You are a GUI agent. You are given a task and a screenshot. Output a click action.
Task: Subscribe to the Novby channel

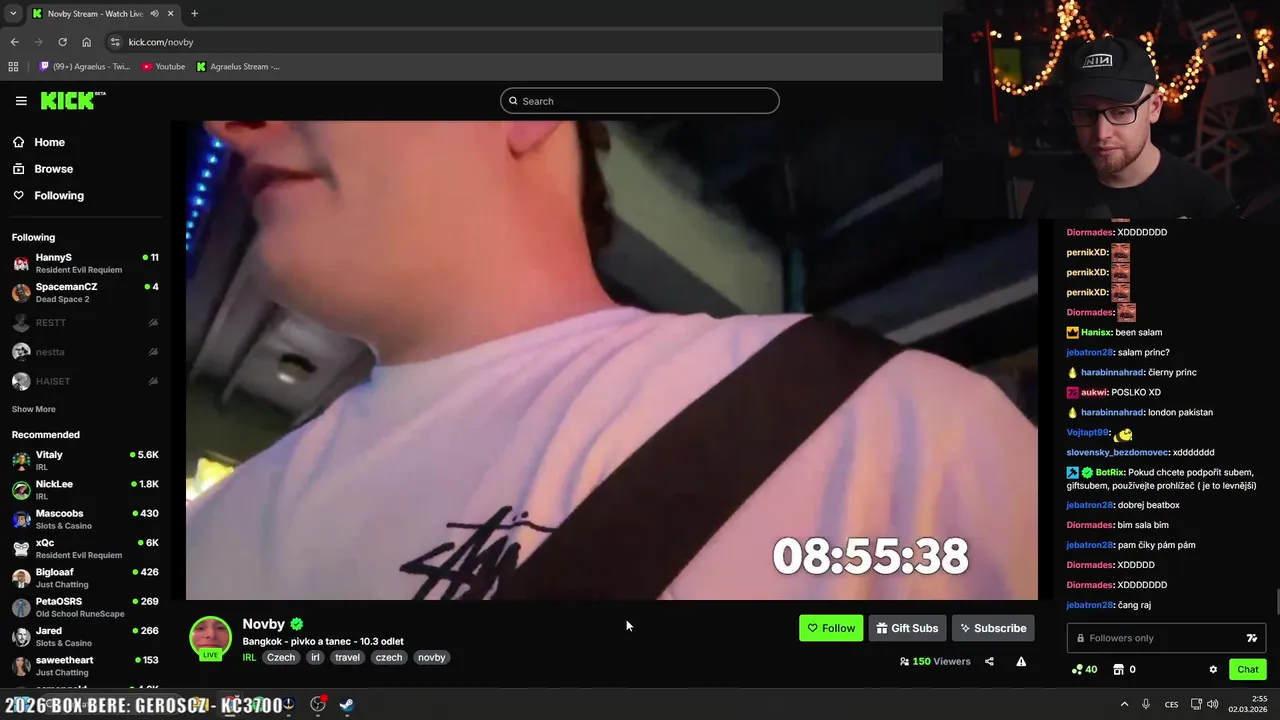click(x=993, y=628)
